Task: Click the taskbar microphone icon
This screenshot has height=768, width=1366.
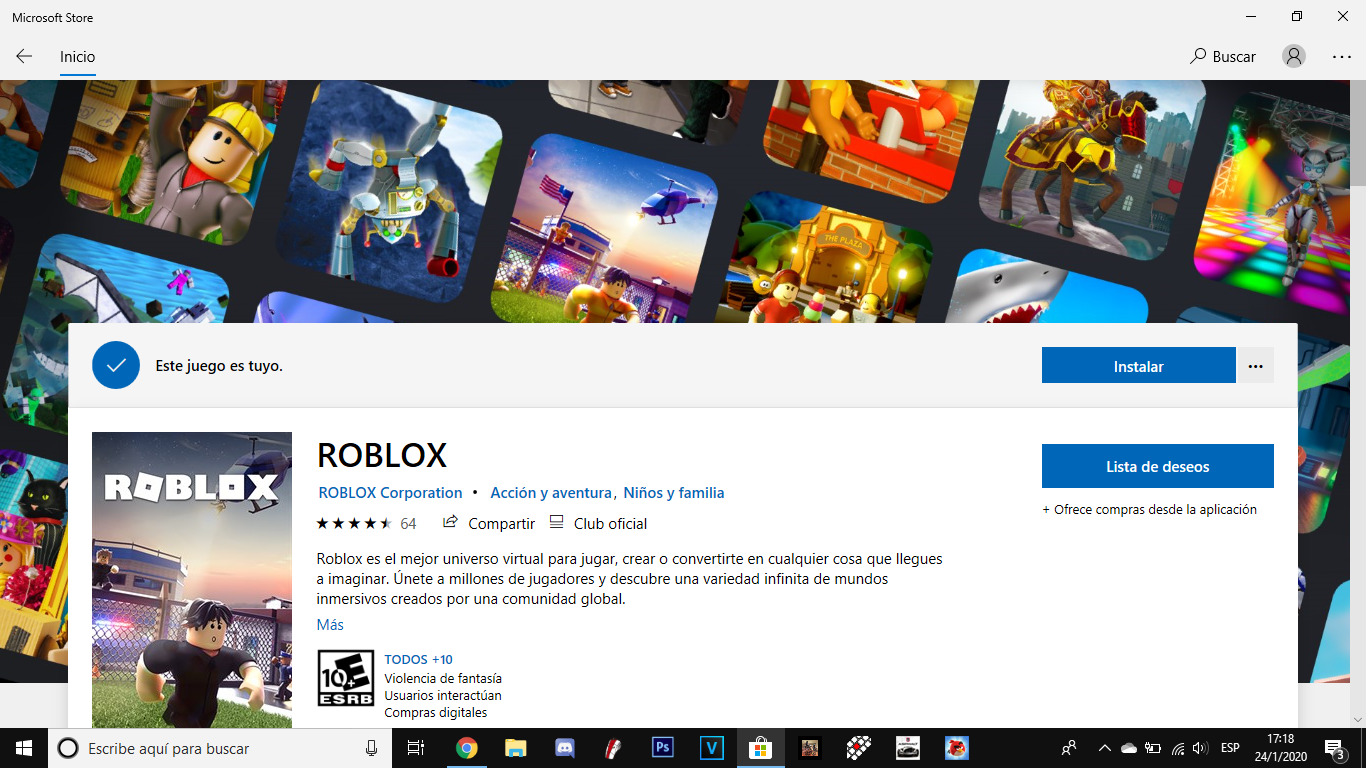Action: [371, 748]
